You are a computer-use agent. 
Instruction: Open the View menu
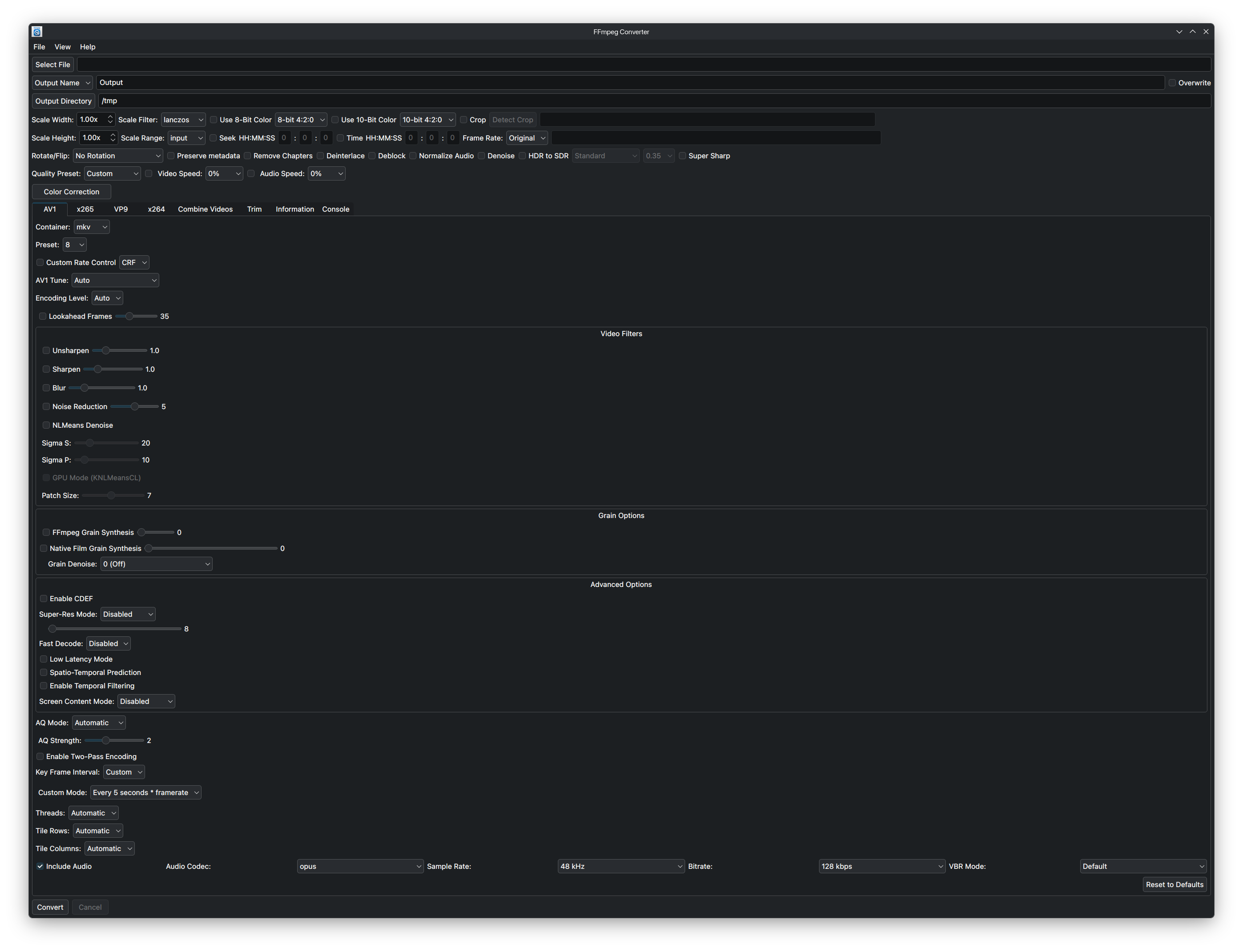point(62,47)
